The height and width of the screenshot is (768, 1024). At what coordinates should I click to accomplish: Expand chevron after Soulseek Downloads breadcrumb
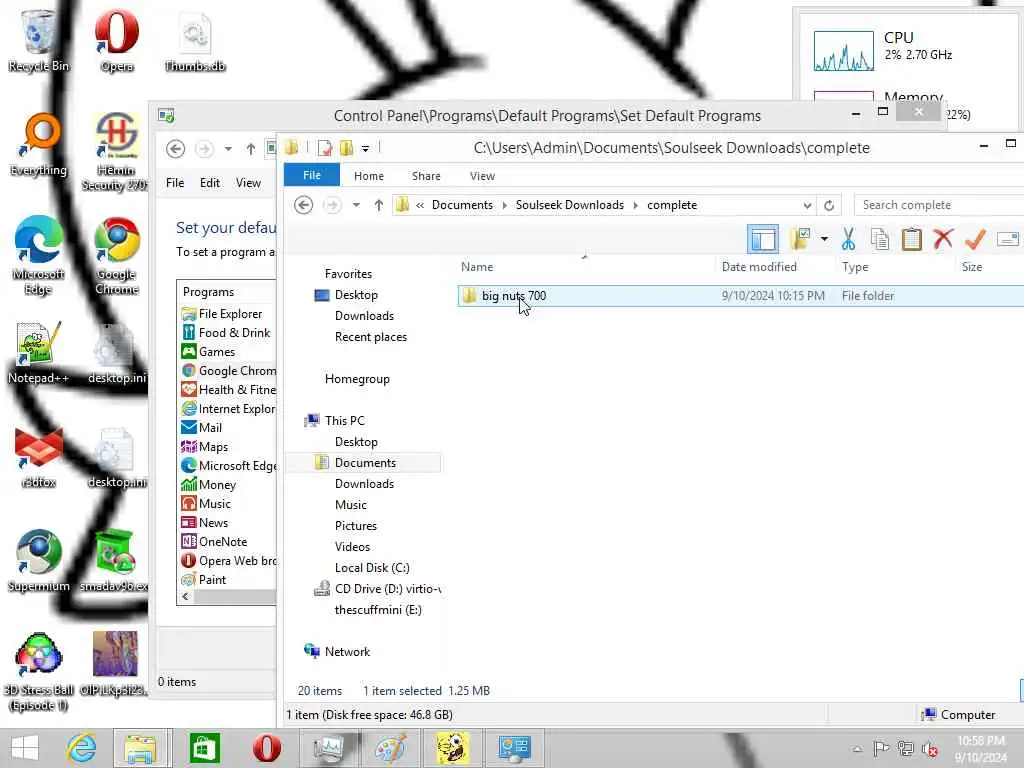click(x=635, y=205)
